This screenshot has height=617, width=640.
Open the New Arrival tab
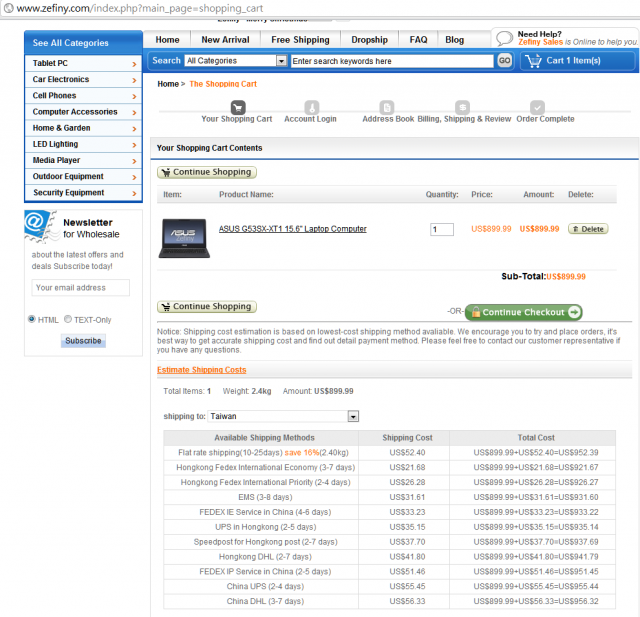pyautogui.click(x=225, y=40)
